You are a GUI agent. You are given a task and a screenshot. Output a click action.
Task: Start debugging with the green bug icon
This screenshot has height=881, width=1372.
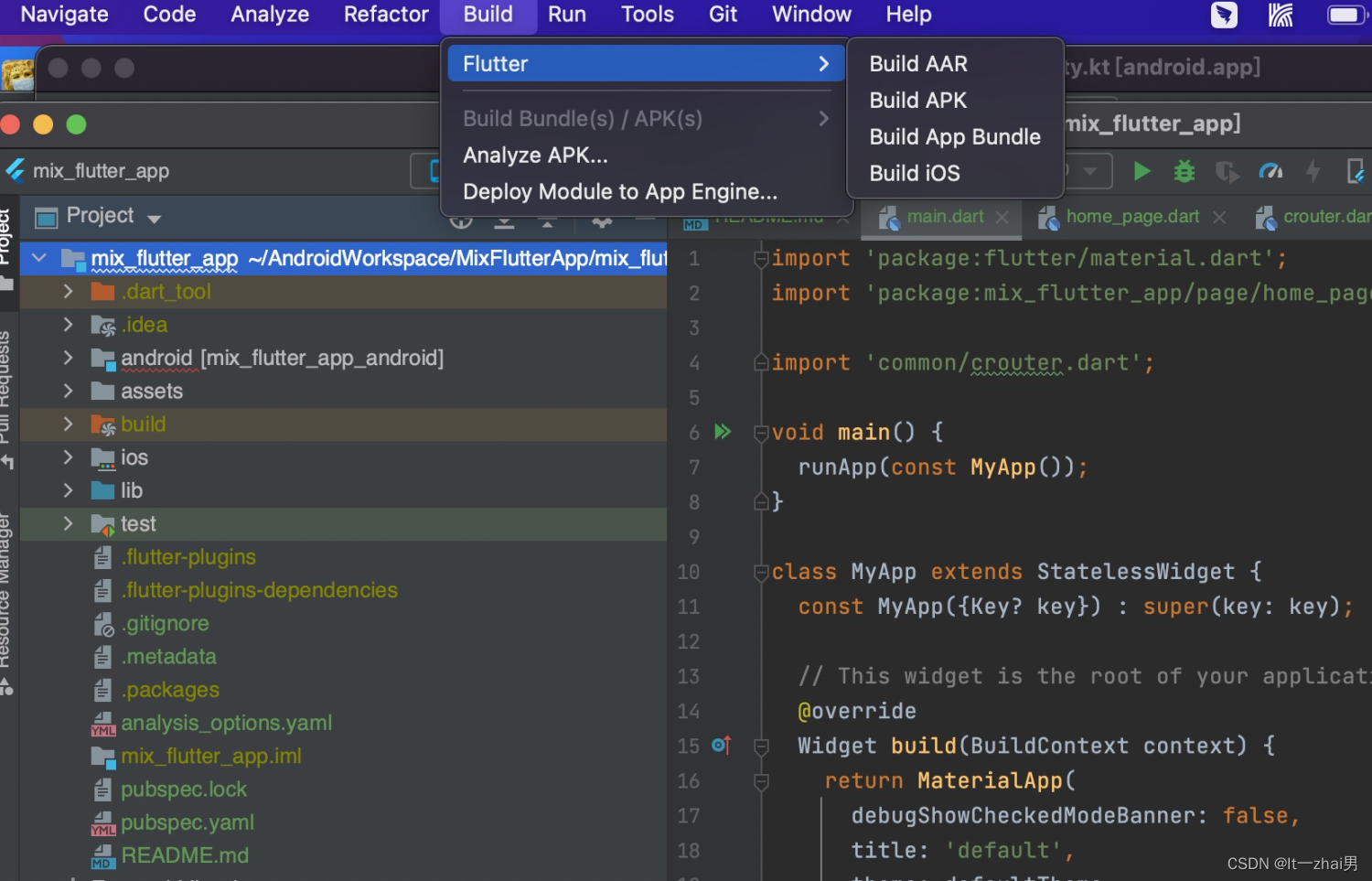click(1184, 171)
